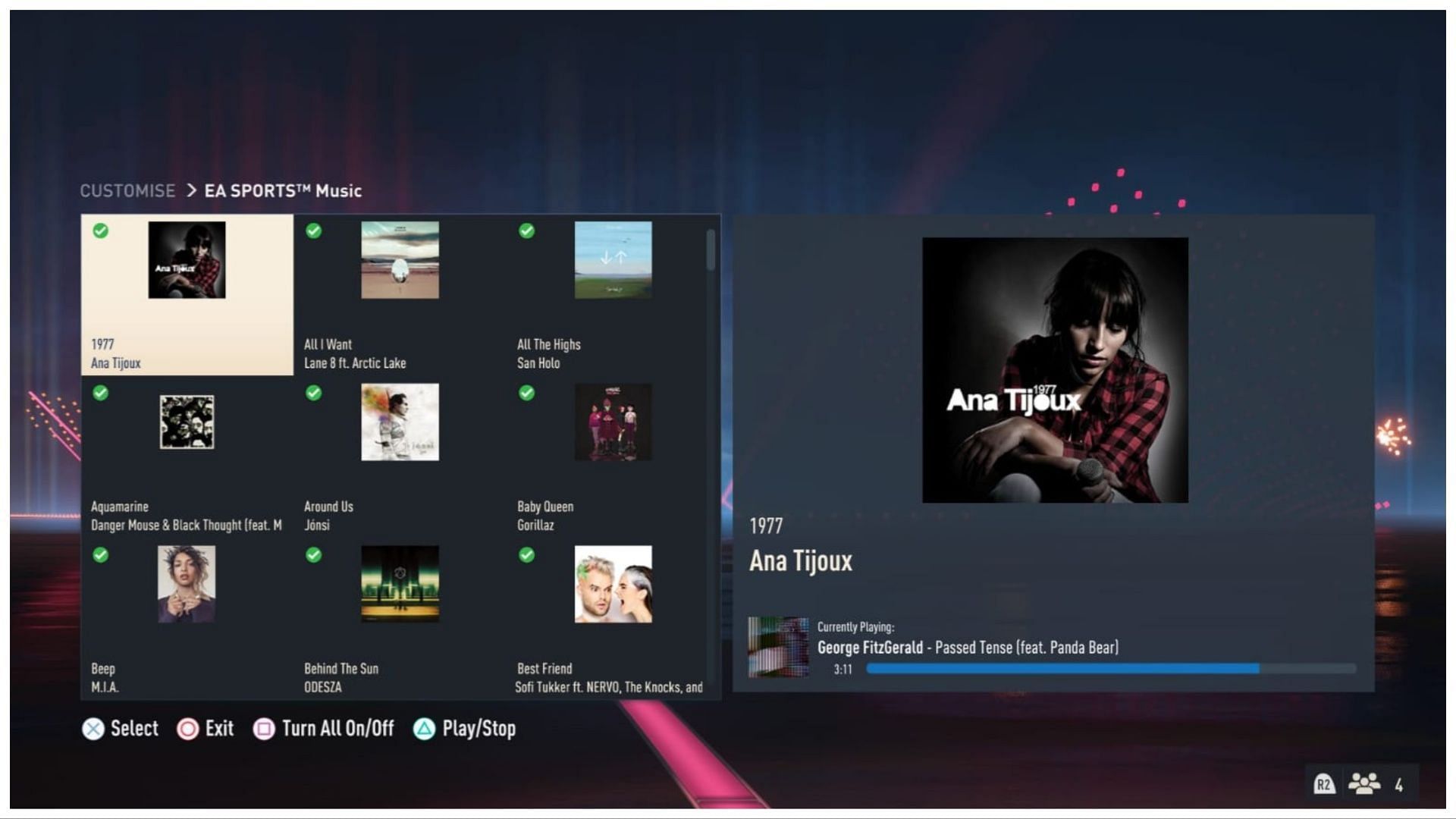Viewport: 1456px width, 819px height.
Task: Select the Around Us Jónsi album cover
Action: 400,422
